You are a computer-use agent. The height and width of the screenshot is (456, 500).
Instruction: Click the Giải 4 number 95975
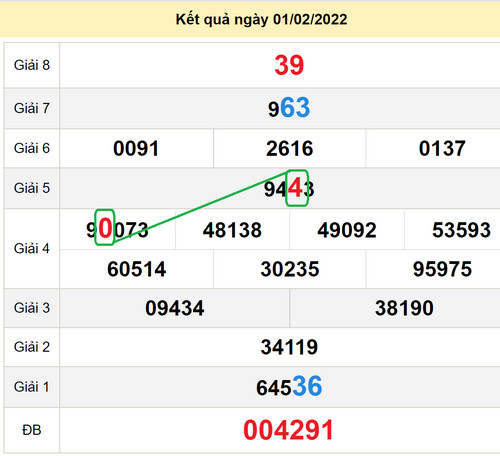point(442,269)
